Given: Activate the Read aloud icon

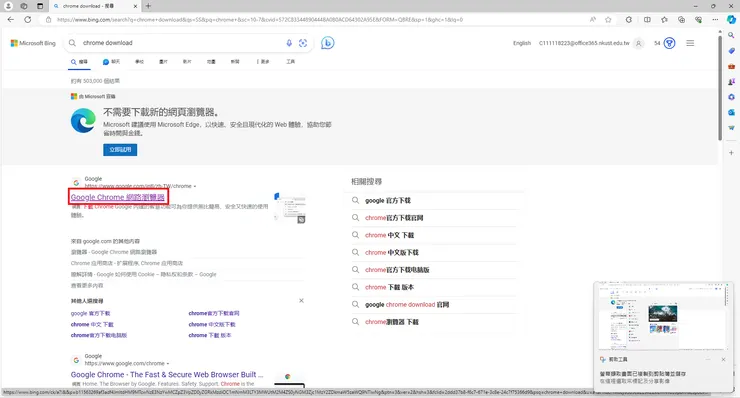Looking at the screenshot, I should (x=593, y=20).
